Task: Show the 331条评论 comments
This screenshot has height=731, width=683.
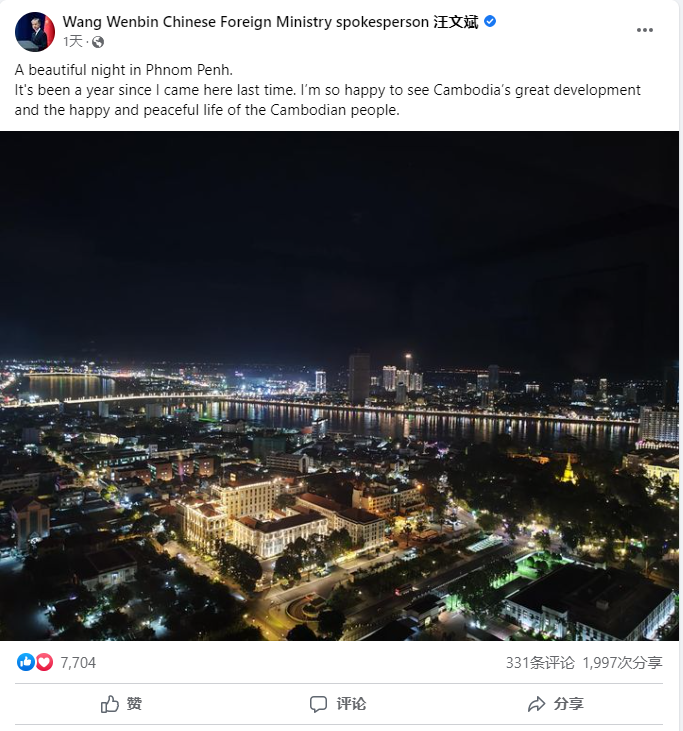Action: point(540,662)
